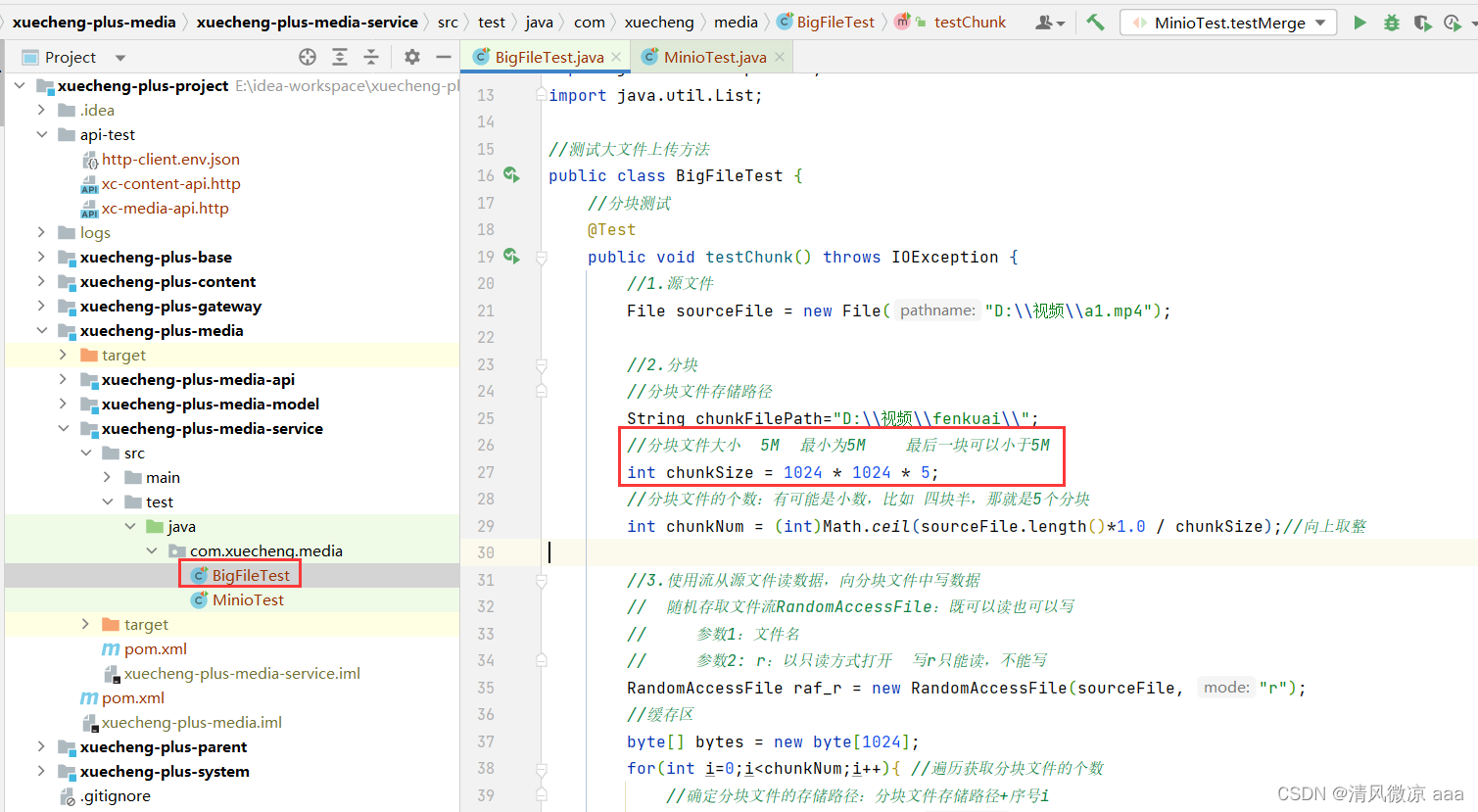Collapse the xuecheng-plus-media-service module
The image size is (1478, 812).
tap(63, 428)
